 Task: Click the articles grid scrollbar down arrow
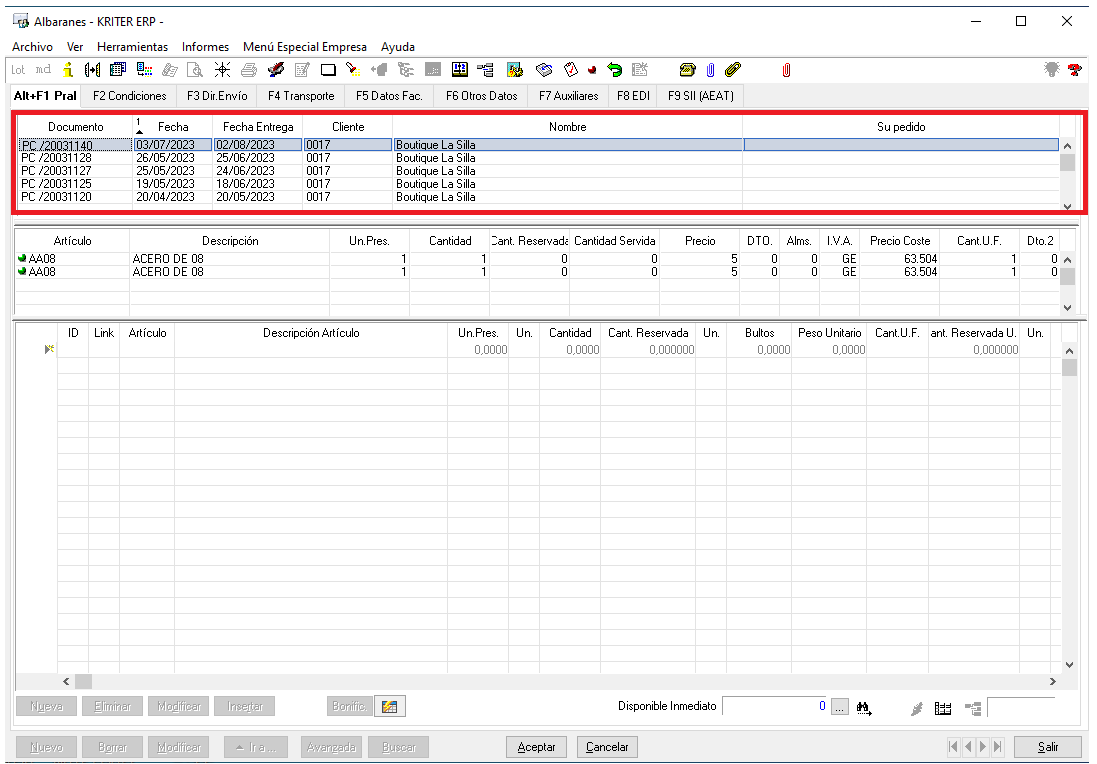[x=1067, y=308]
